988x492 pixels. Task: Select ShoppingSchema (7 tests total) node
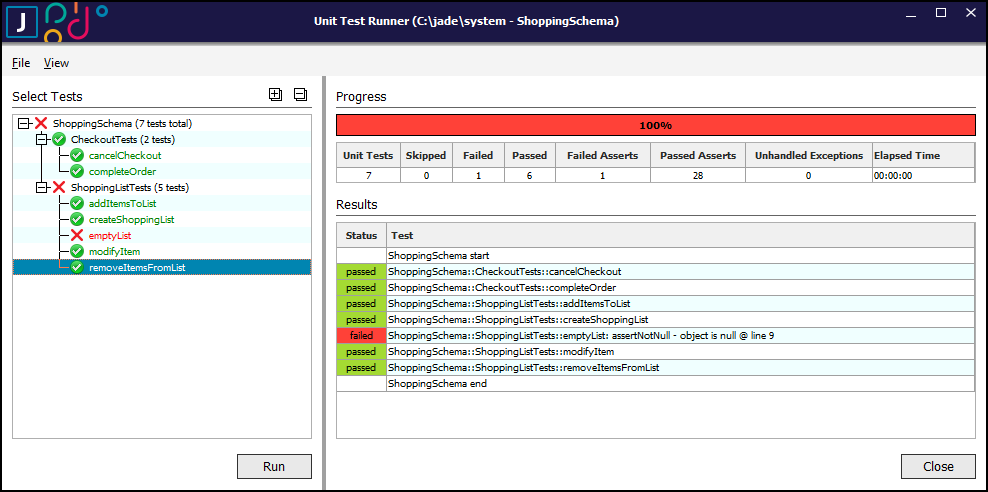(x=123, y=123)
